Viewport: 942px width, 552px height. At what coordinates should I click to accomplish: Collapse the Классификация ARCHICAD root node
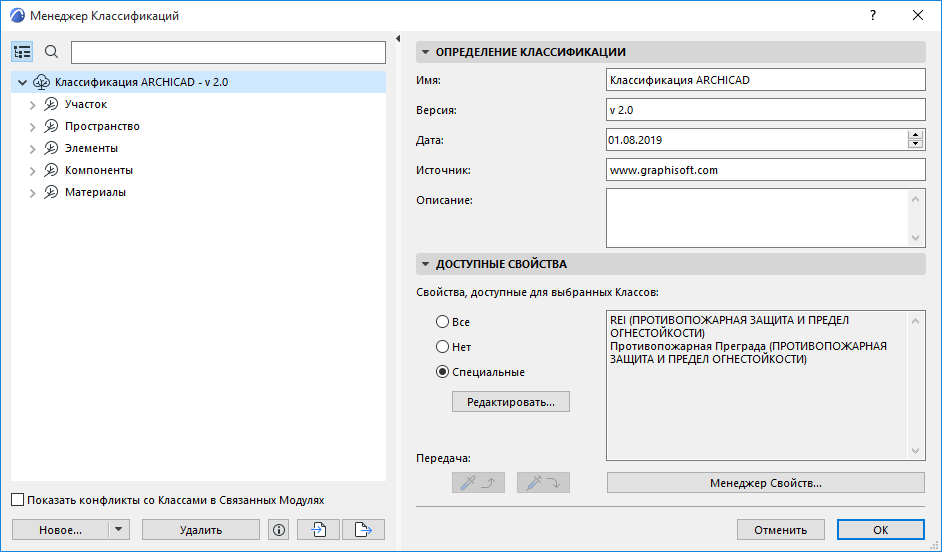click(22, 82)
